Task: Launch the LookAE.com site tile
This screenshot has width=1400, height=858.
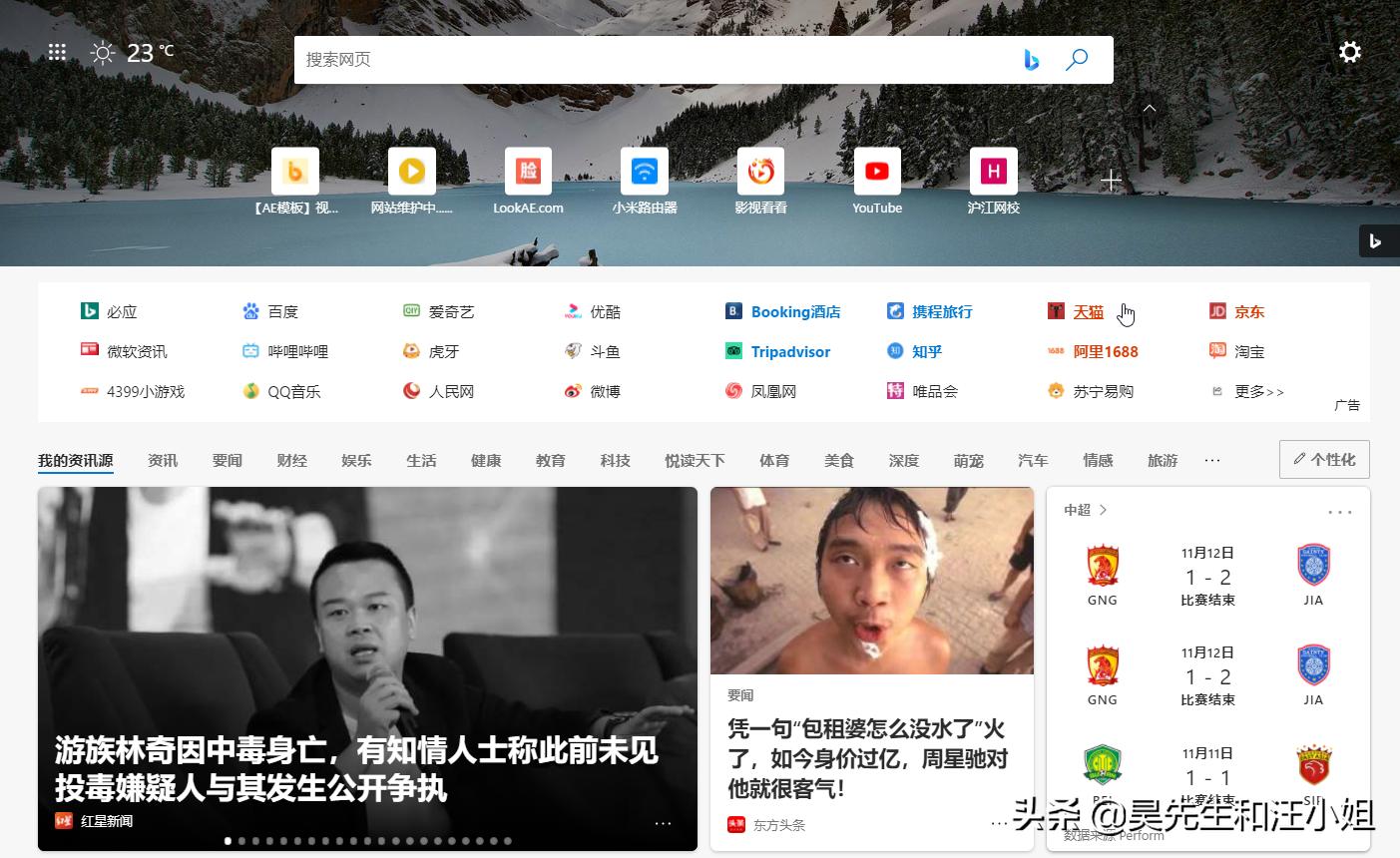Action: [x=528, y=171]
